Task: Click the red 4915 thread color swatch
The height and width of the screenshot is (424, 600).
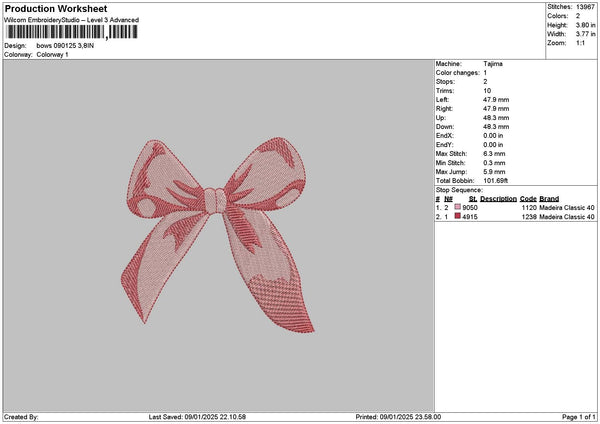Action: point(458,216)
